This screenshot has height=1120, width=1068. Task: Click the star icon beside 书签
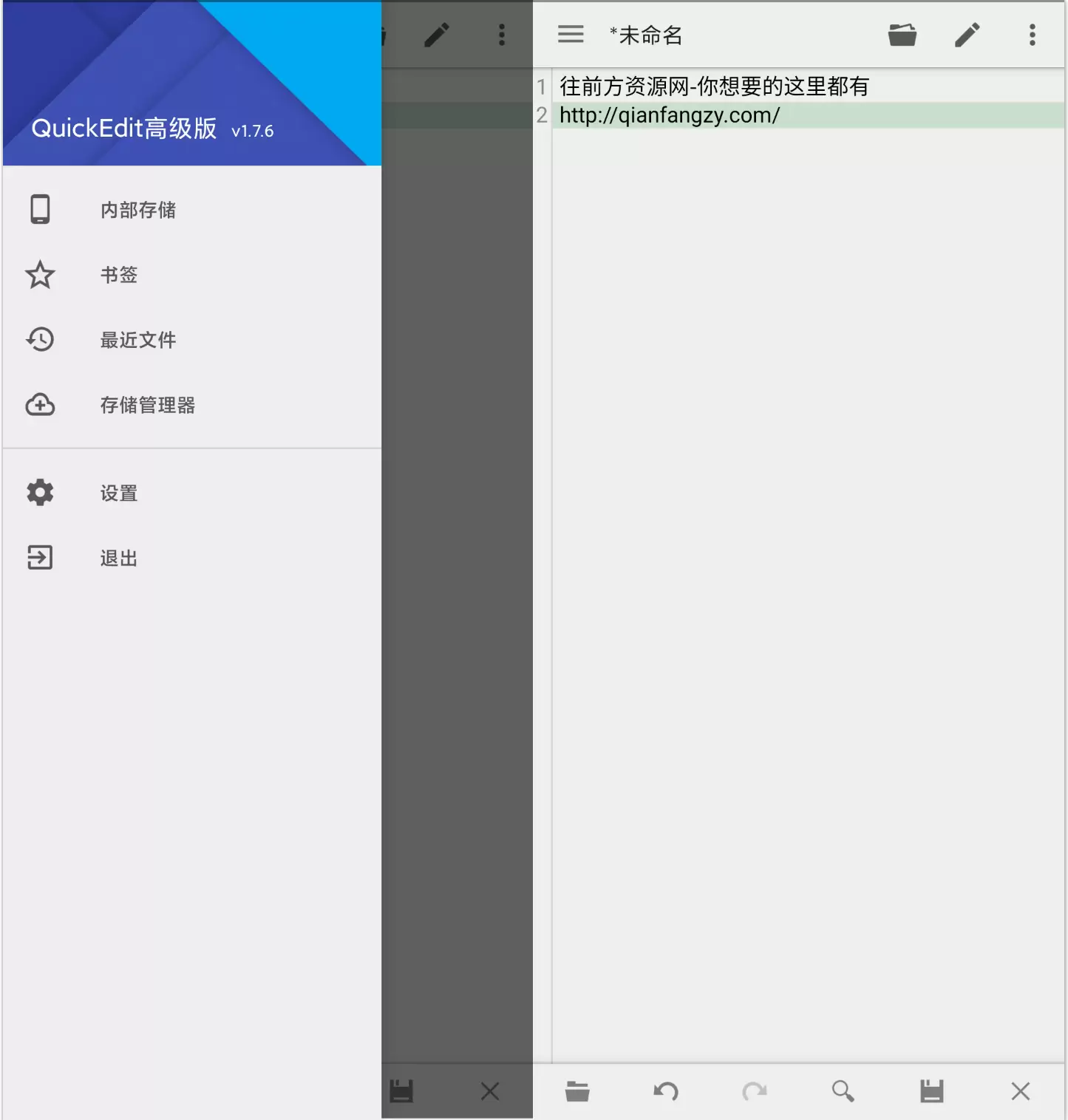point(40,275)
